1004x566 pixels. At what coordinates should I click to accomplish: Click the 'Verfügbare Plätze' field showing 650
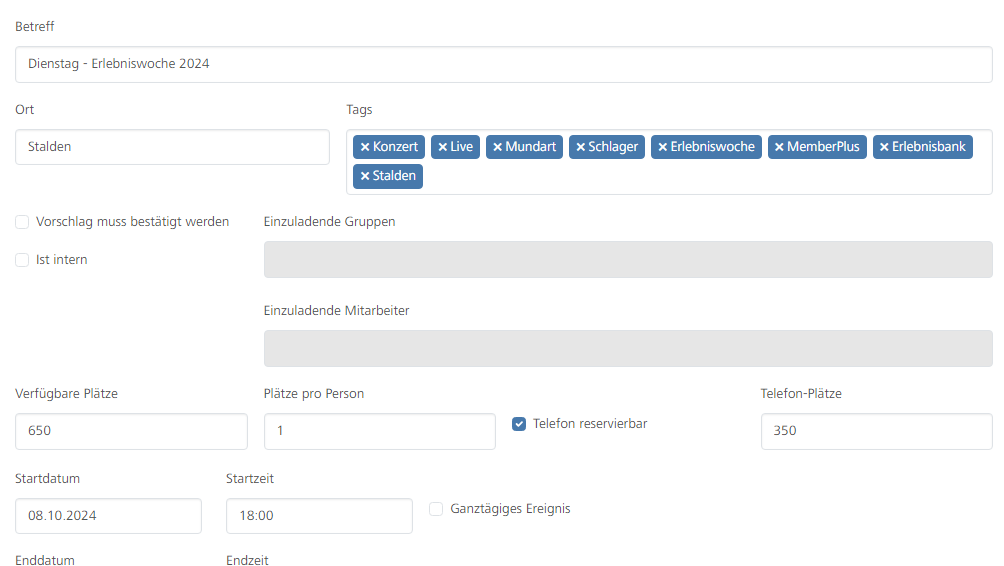[131, 432]
